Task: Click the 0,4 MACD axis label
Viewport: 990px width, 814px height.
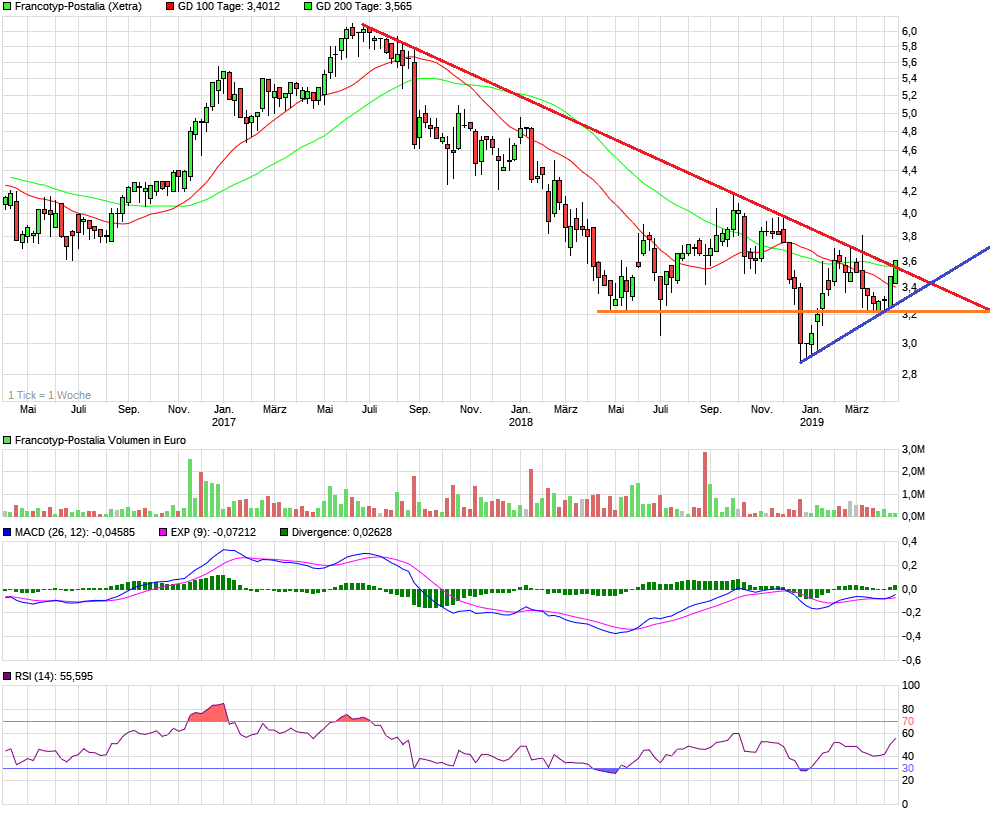Action: 909,542
